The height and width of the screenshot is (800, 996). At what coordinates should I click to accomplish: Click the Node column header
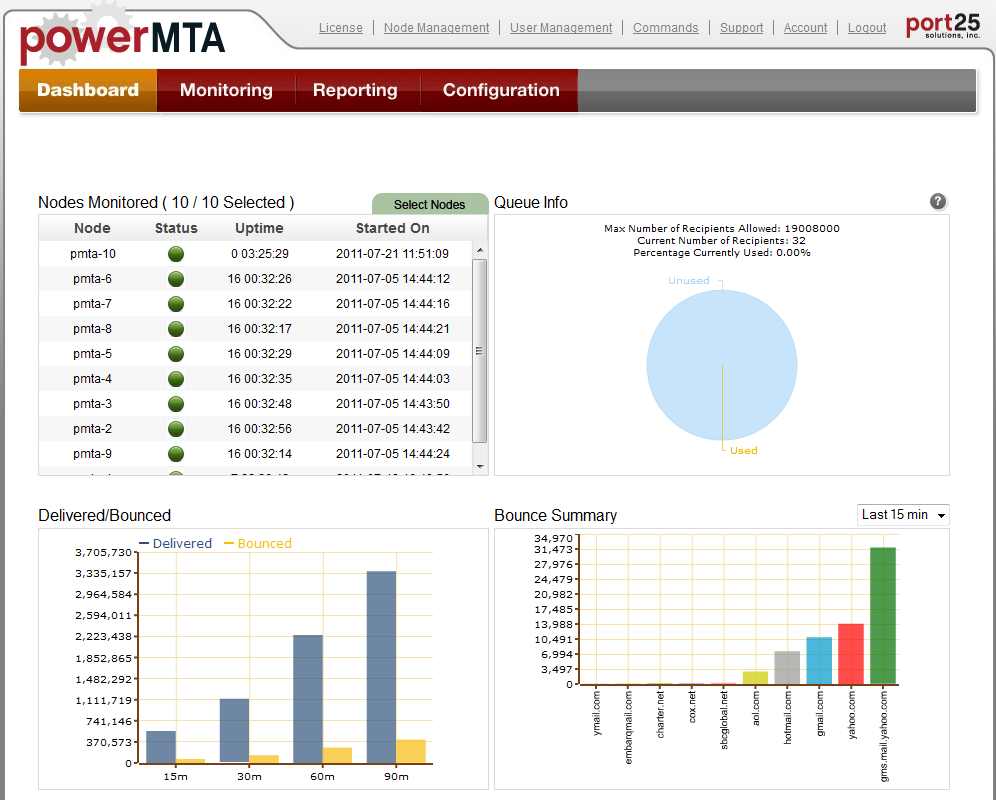coord(92,228)
